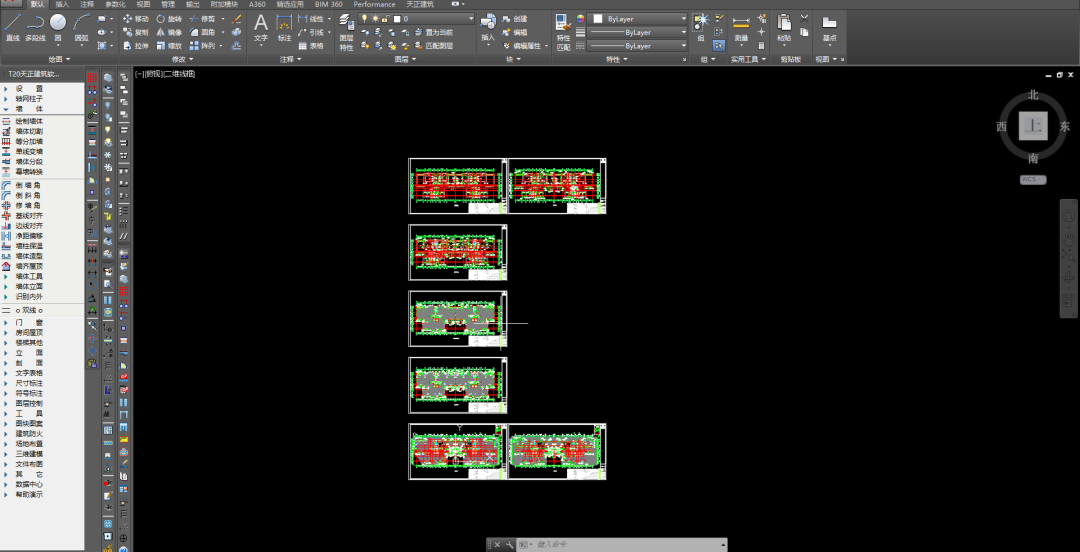Click the 移动 (Move) tool
The height and width of the screenshot is (552, 1080).
pos(136,19)
